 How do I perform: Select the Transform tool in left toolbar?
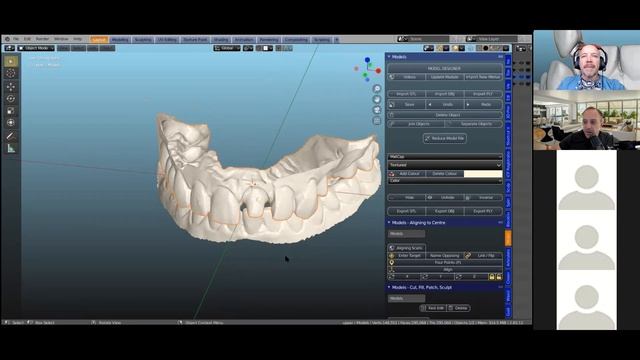click(11, 123)
